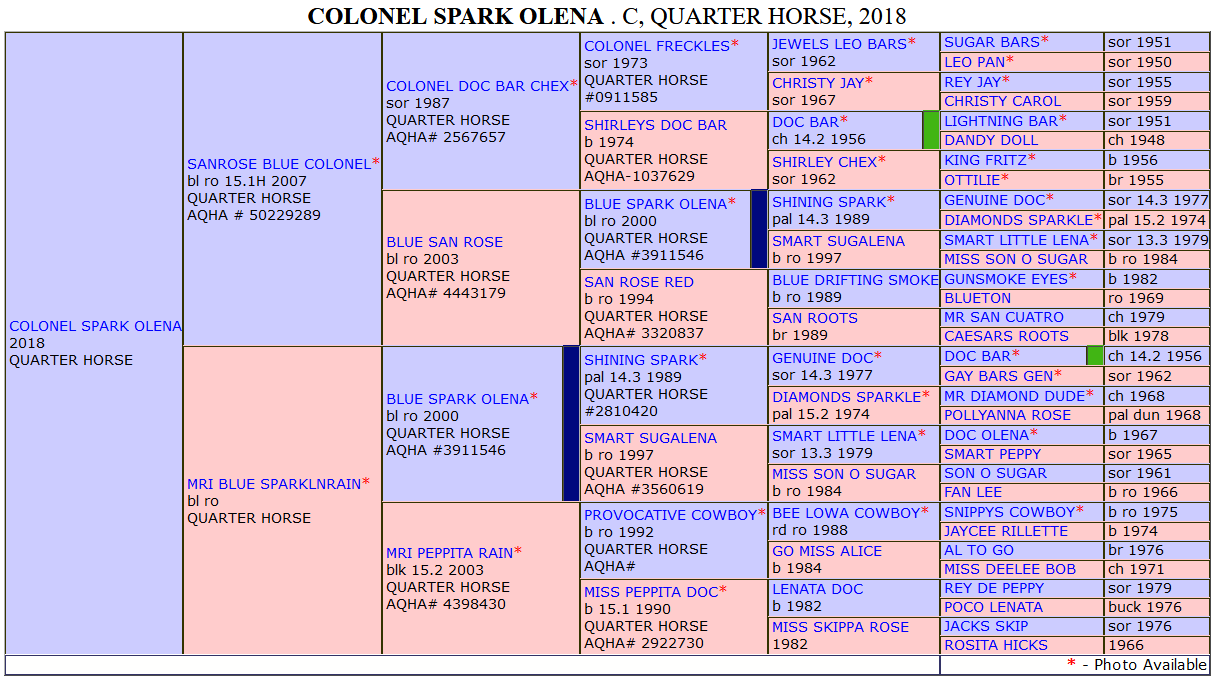Click the MISS DEELEE BOB link
The width and height of the screenshot is (1222, 678).
pyautogui.click(x=1010, y=569)
